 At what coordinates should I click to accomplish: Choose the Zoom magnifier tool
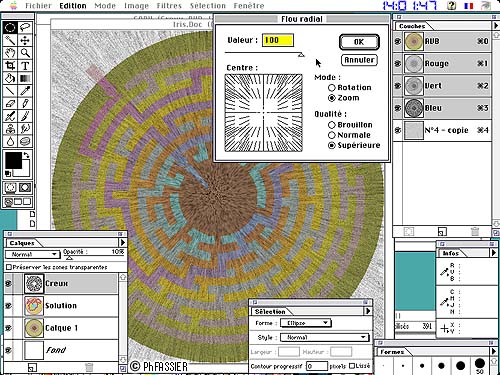pos(25,53)
